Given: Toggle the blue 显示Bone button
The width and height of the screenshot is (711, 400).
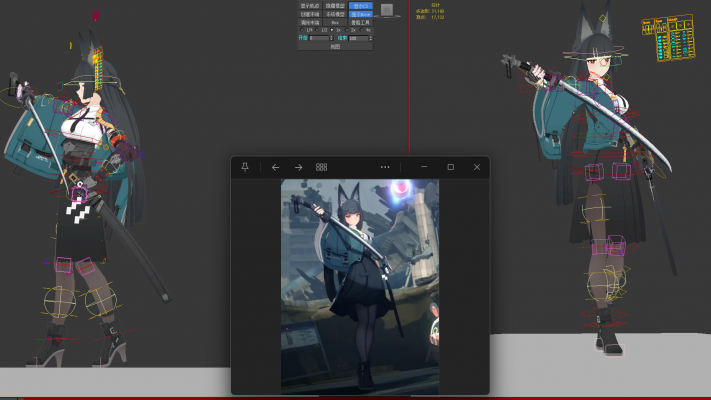Looking at the screenshot, I should [x=361, y=15].
